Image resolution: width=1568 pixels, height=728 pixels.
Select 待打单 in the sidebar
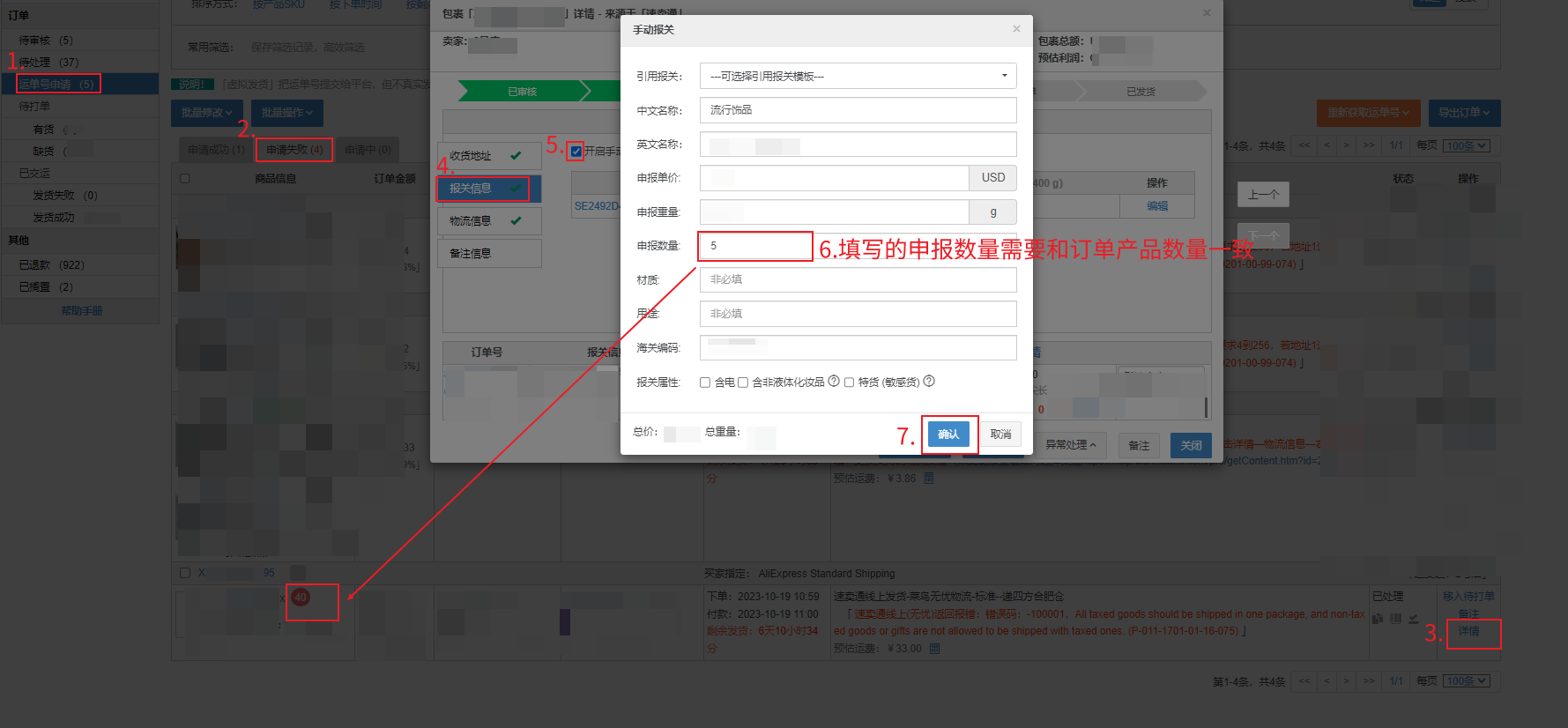point(80,107)
